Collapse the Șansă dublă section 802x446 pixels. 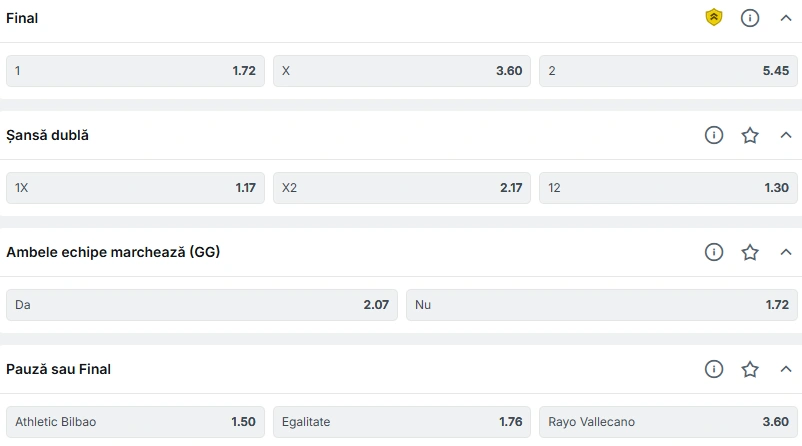[786, 135]
